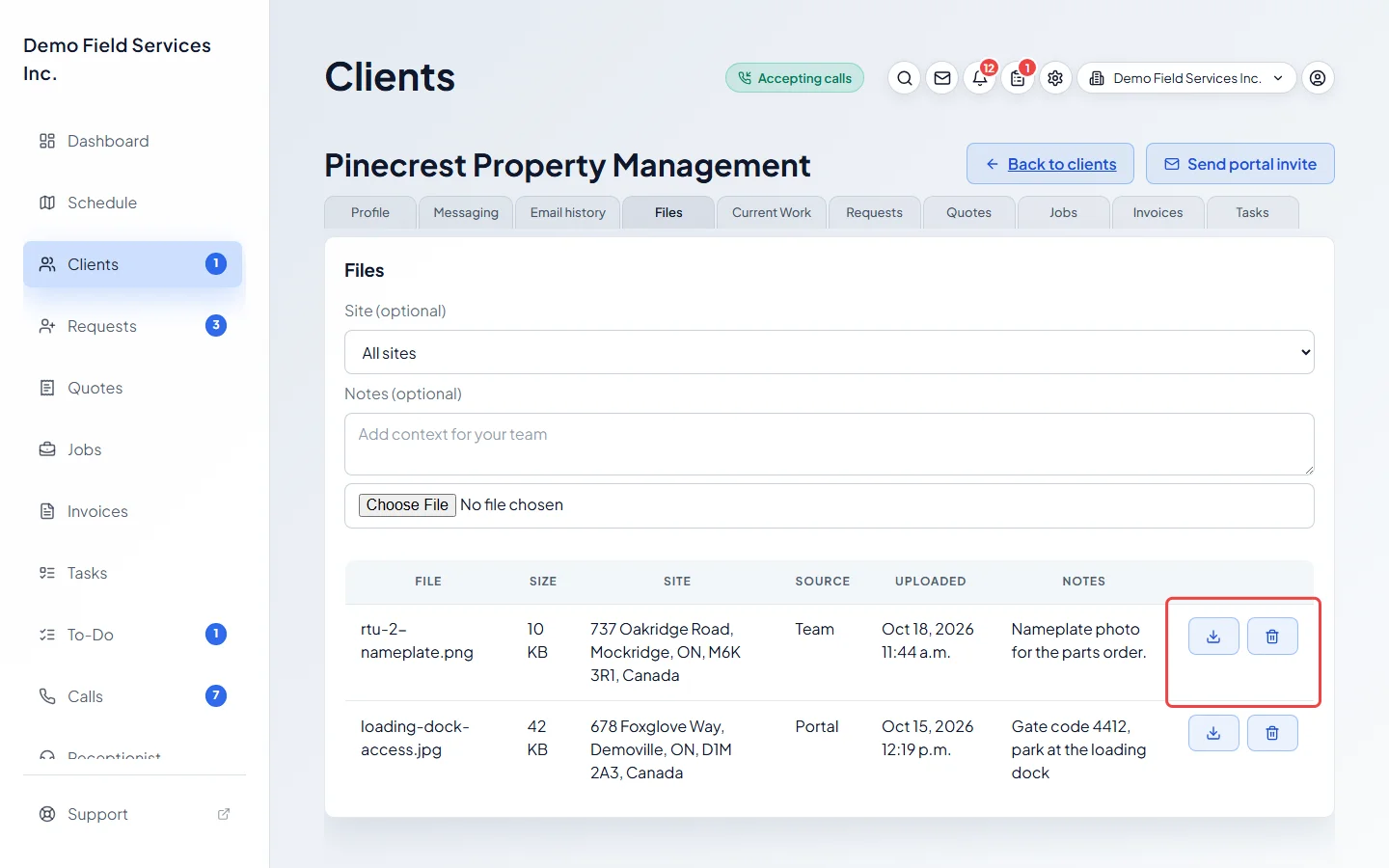Click the loading-dock-access.jpg file name
This screenshot has width=1389, height=868.
pos(415,738)
